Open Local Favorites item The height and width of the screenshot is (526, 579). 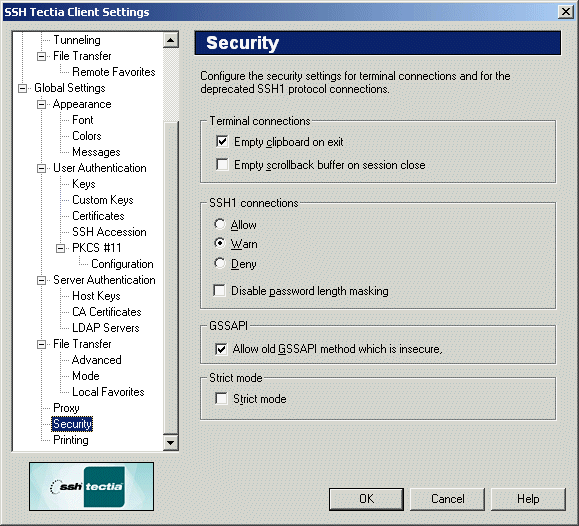tap(108, 392)
